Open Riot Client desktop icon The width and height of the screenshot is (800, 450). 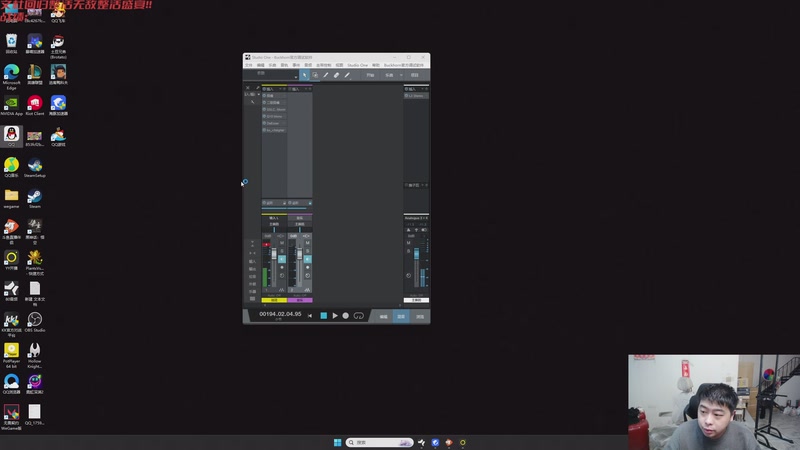[35, 106]
